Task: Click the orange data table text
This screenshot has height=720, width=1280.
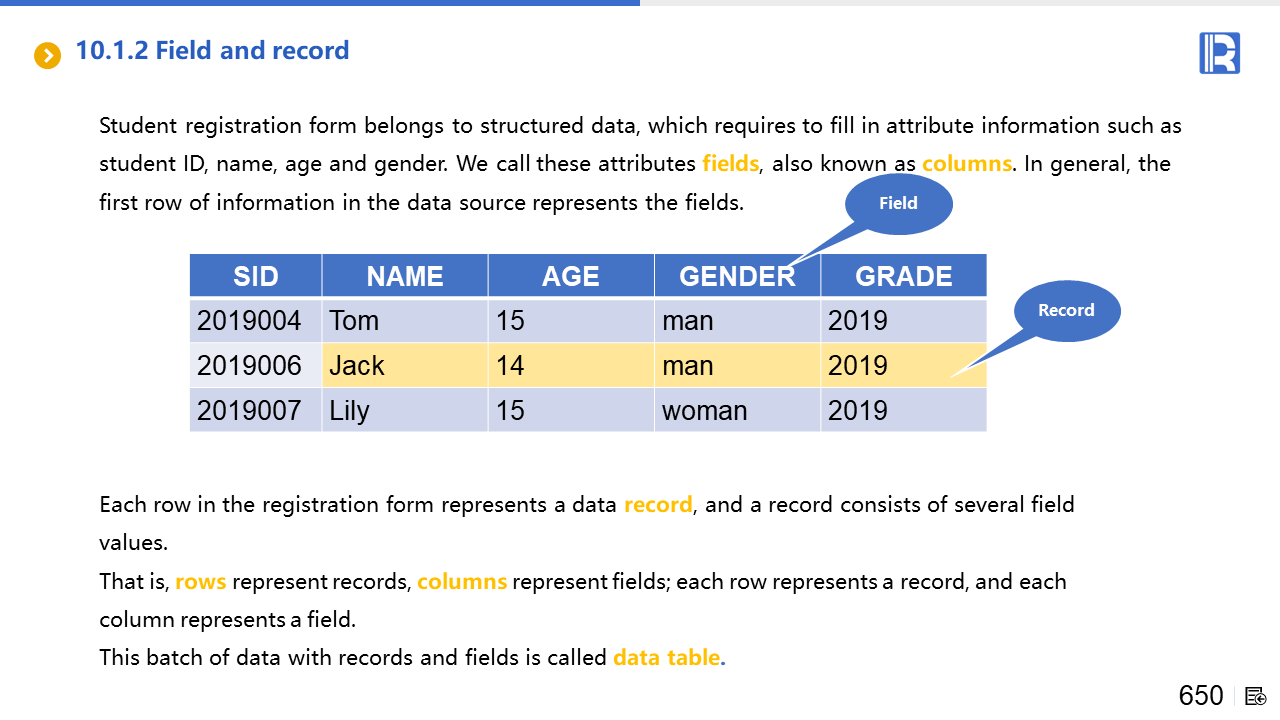Action: tap(667, 658)
